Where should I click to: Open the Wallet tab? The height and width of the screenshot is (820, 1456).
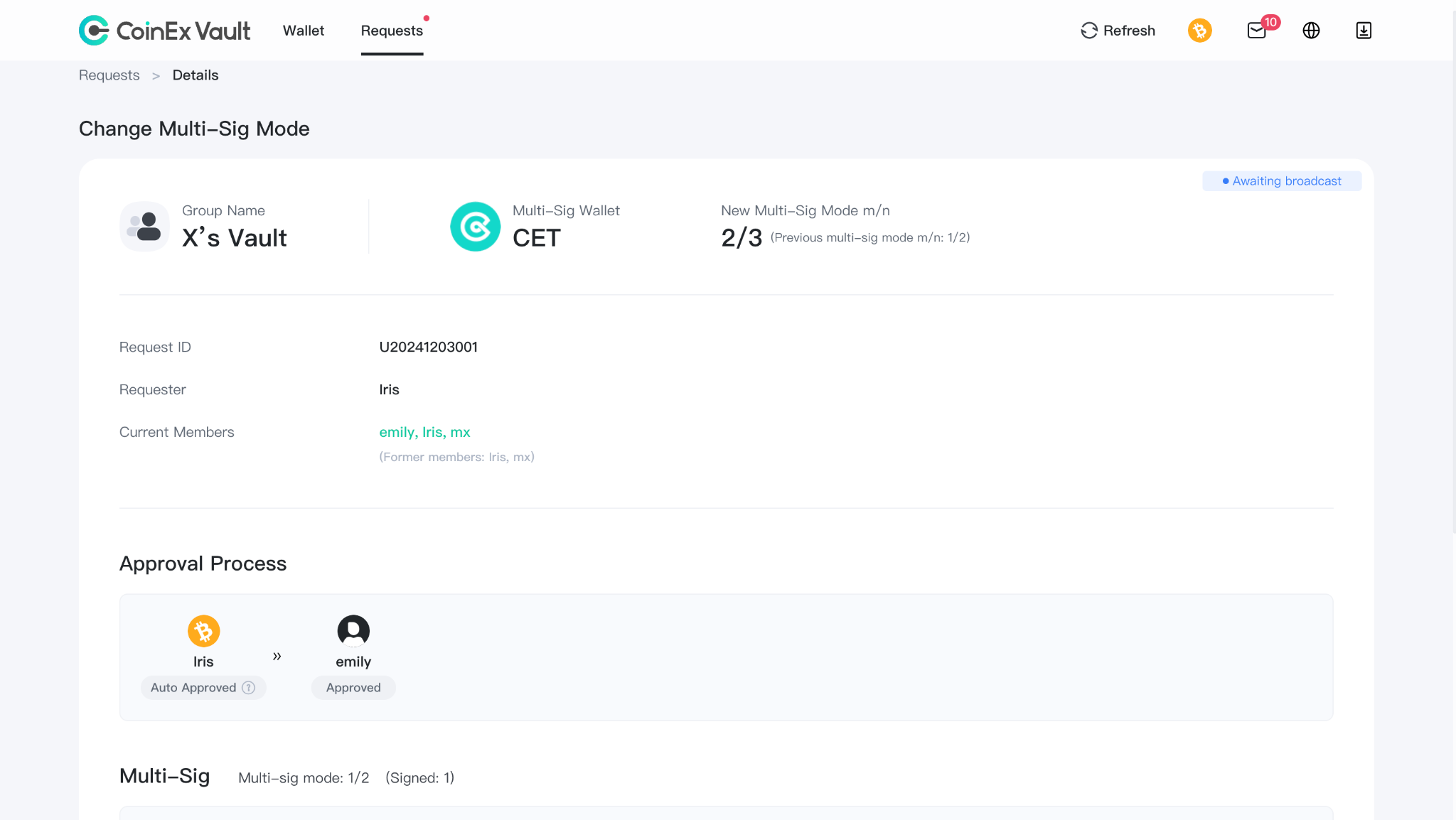click(304, 31)
